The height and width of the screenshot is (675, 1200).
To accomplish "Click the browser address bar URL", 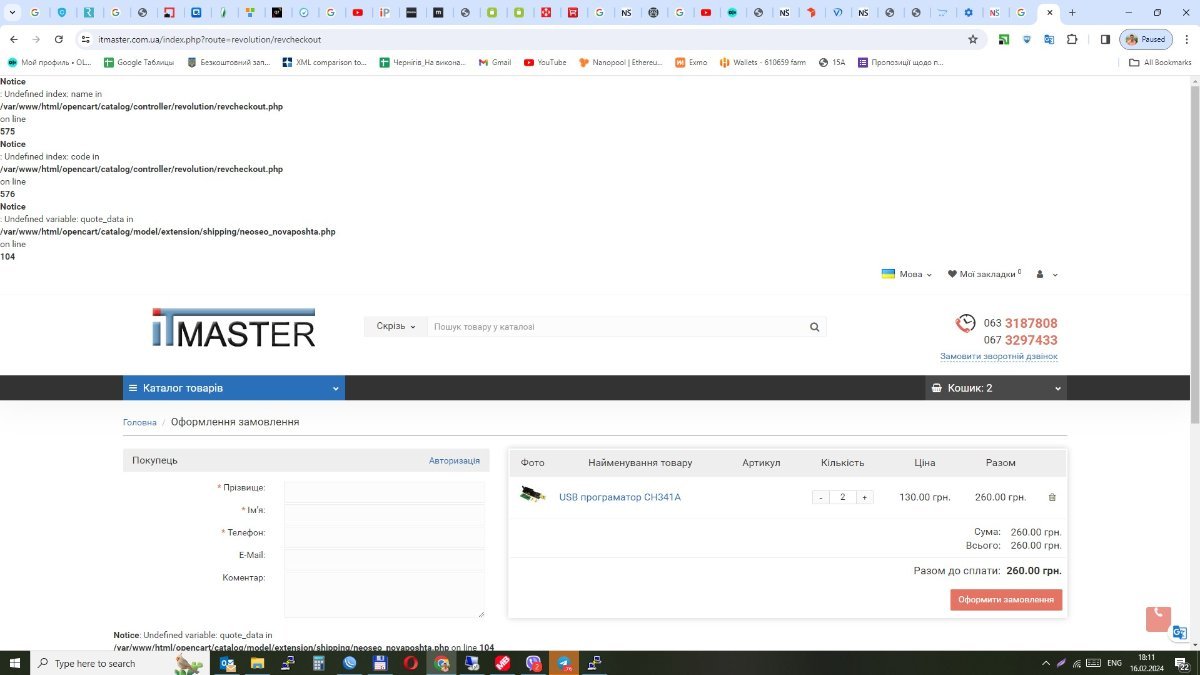I will click(x=210, y=39).
